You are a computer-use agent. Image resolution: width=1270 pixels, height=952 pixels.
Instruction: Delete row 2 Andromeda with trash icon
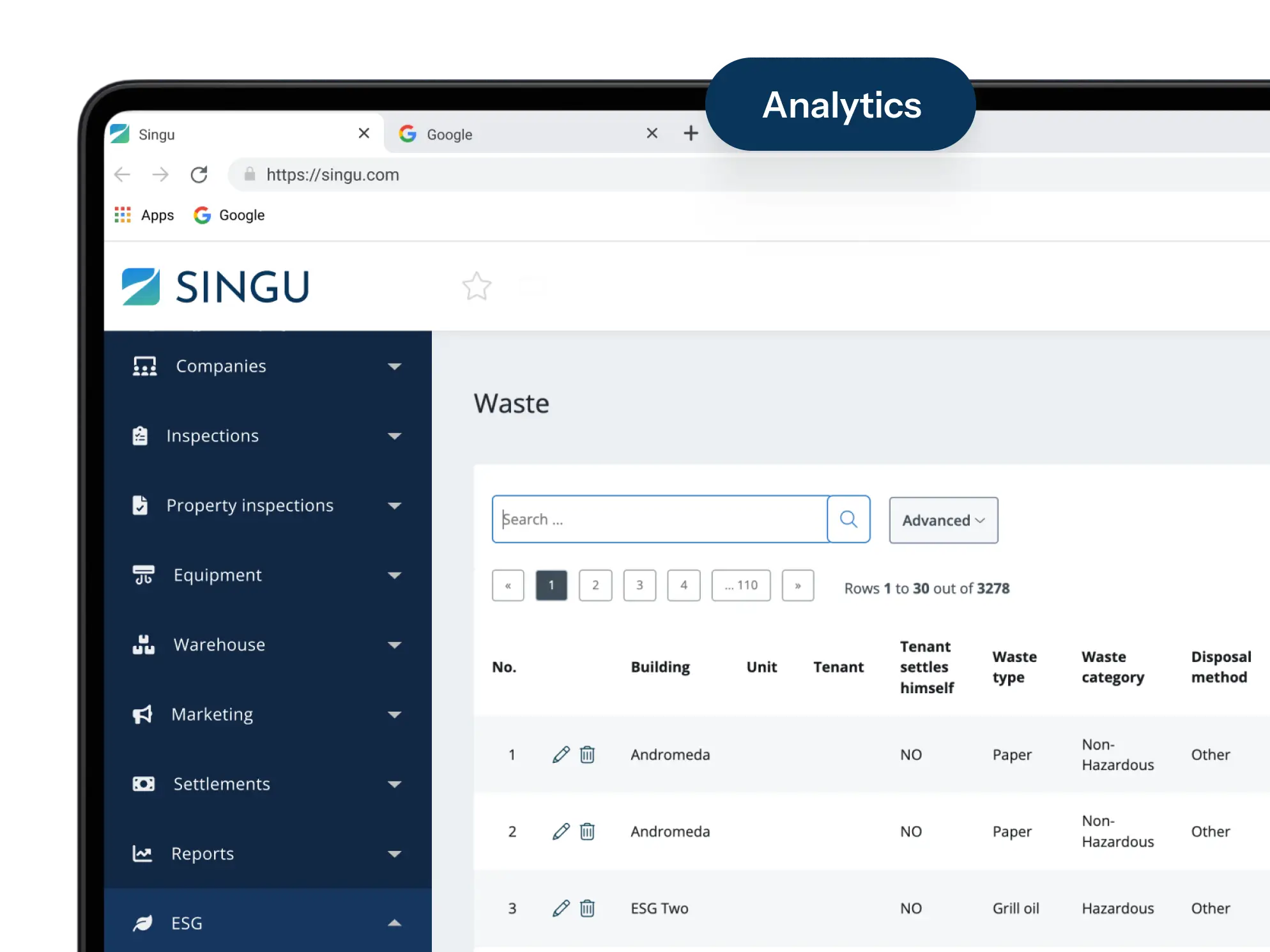587,831
